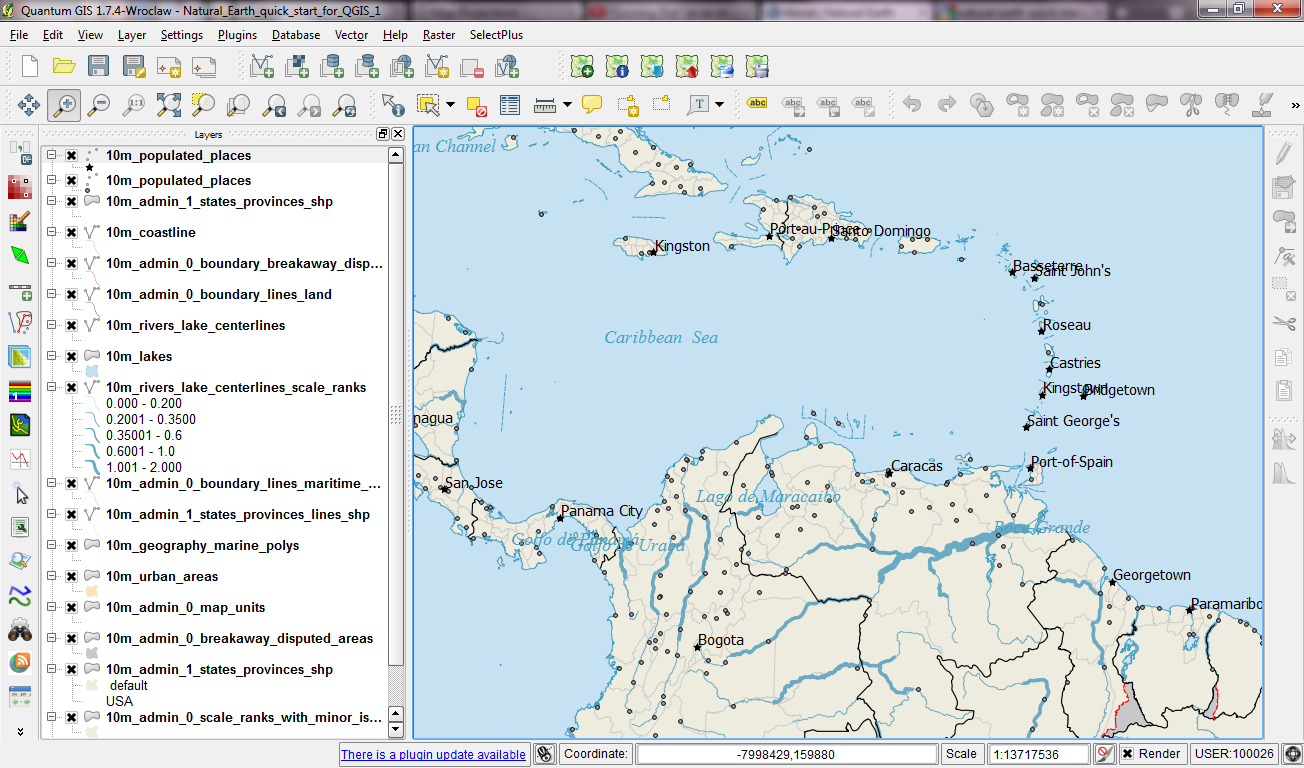
Task: Open the plugin update available link
Action: pyautogui.click(x=433, y=753)
